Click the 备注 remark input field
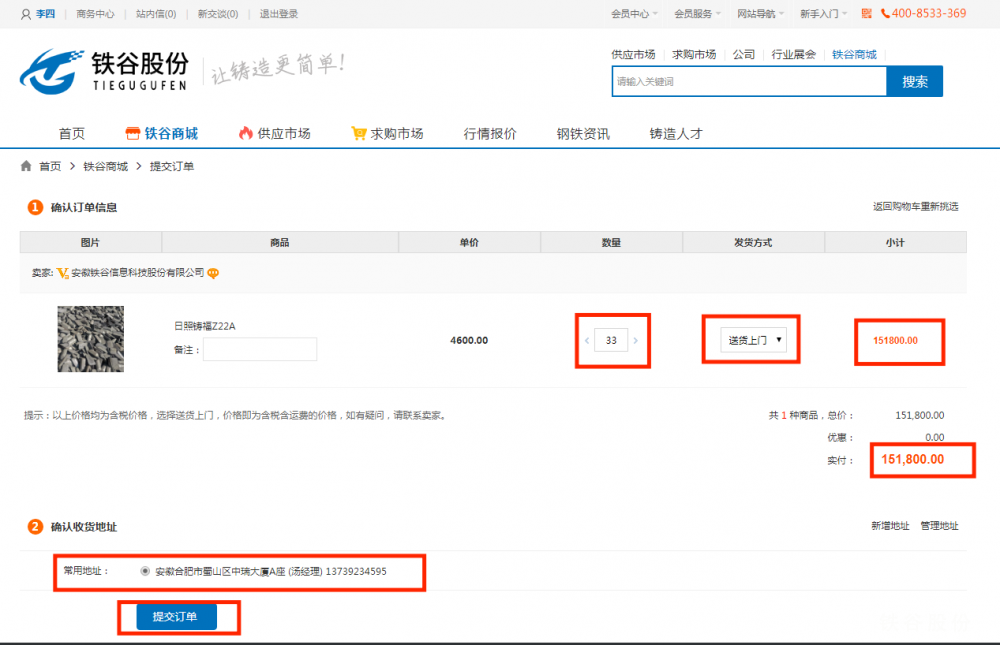 pos(260,349)
